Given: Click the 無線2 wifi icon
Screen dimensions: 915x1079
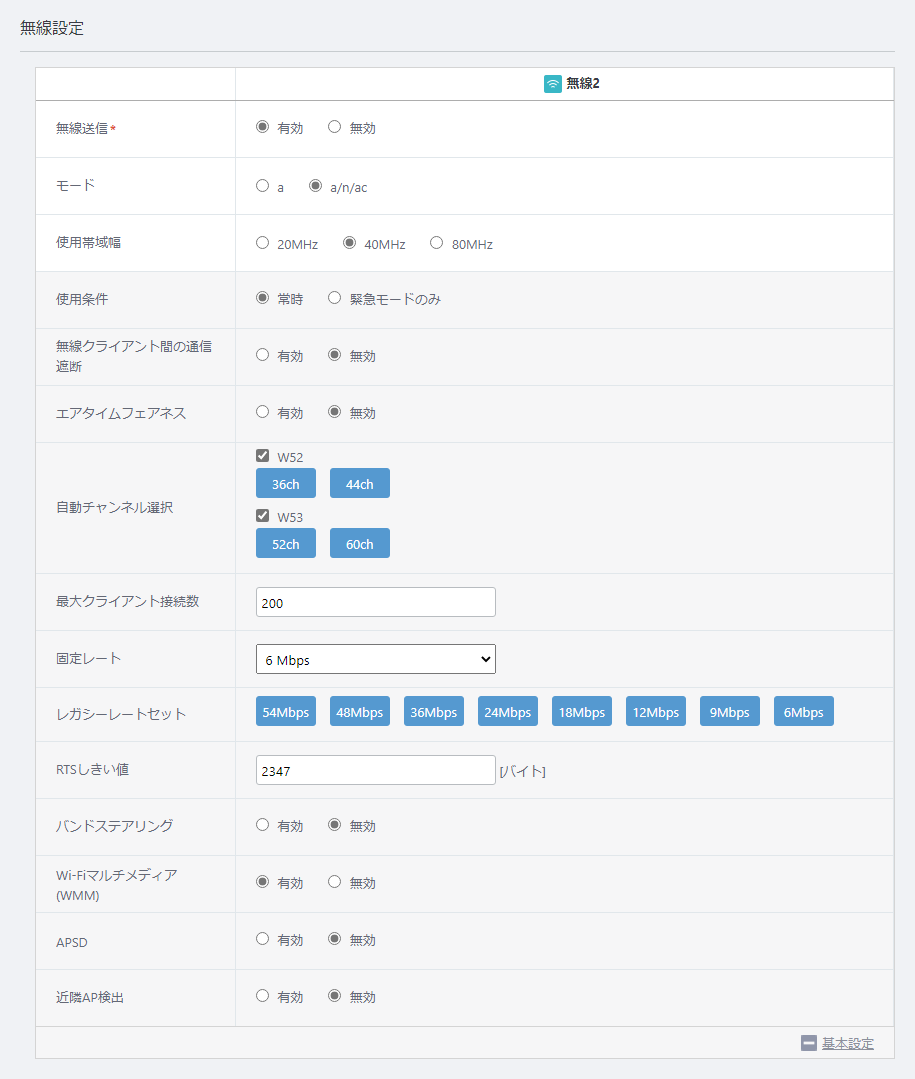Looking at the screenshot, I should (552, 84).
